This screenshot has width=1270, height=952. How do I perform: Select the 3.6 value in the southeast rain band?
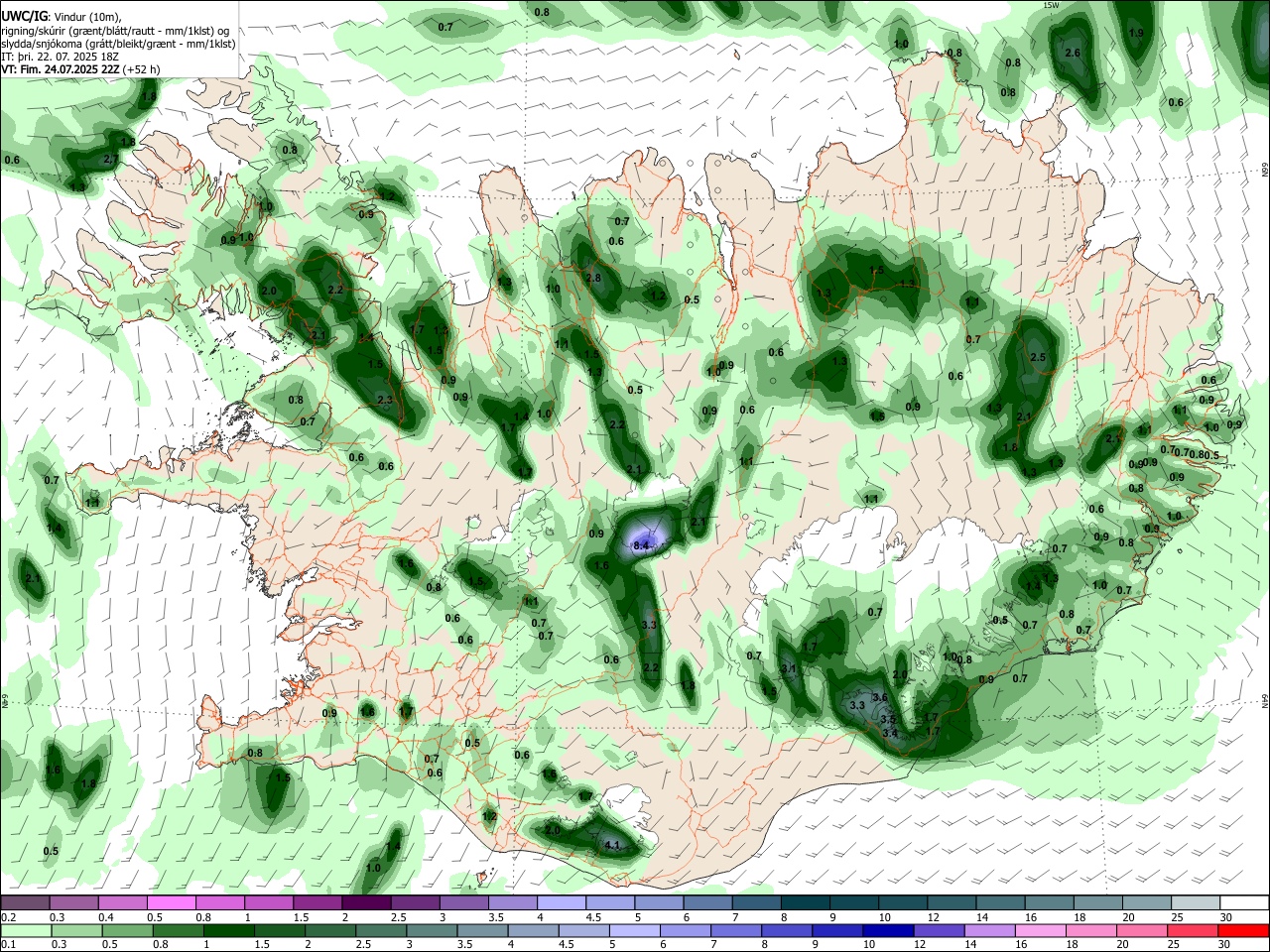click(x=878, y=698)
